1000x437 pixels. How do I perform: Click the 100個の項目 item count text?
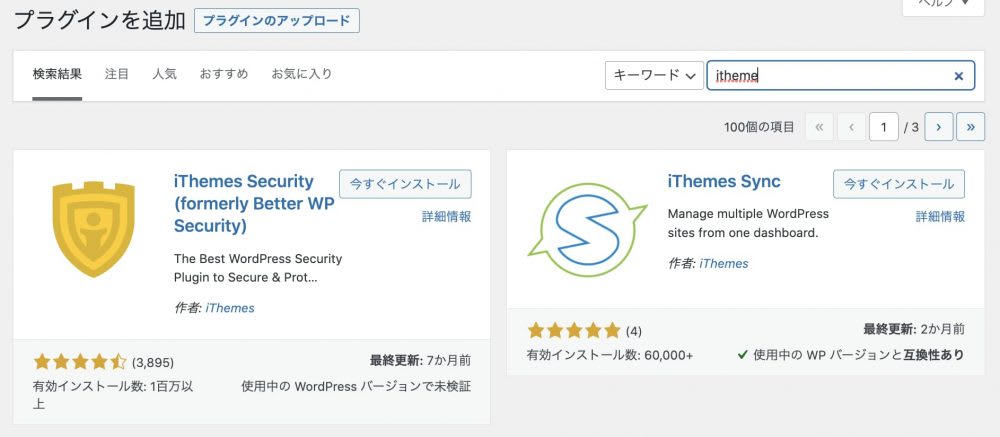click(759, 127)
